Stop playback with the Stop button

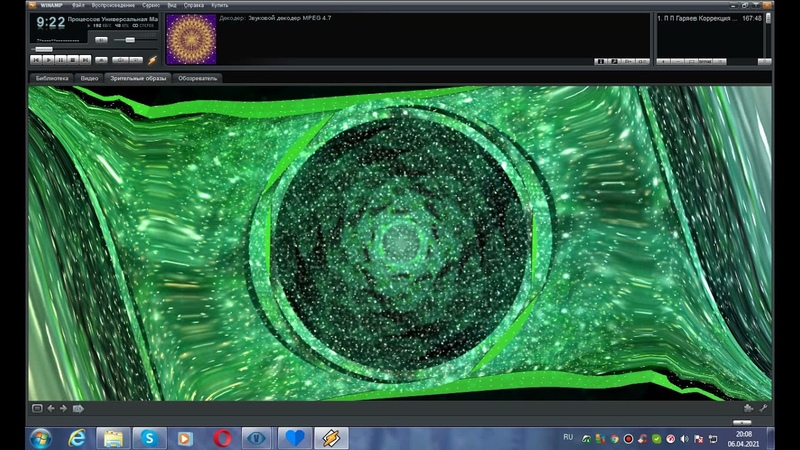pos(72,60)
